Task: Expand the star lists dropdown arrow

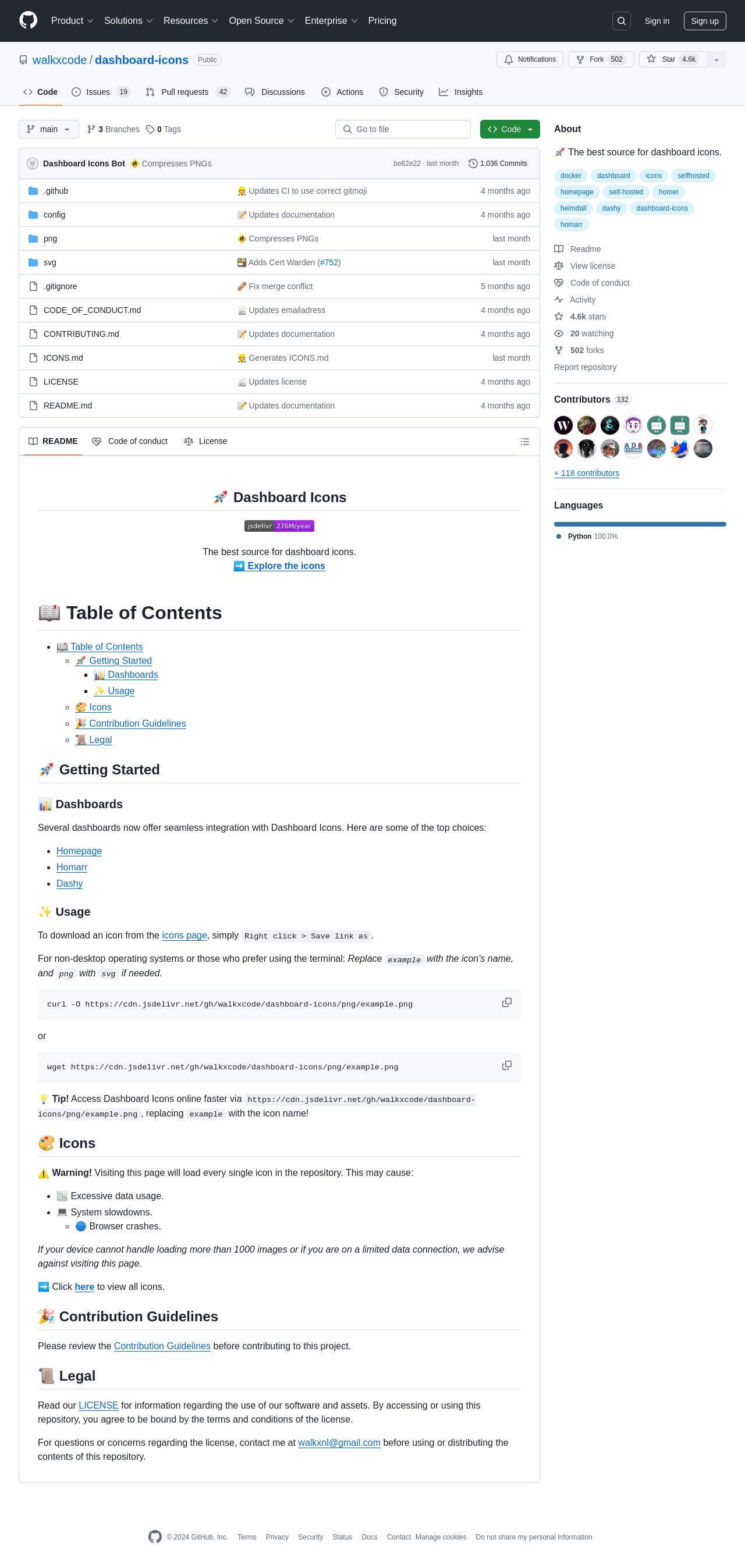Action: 716,60
